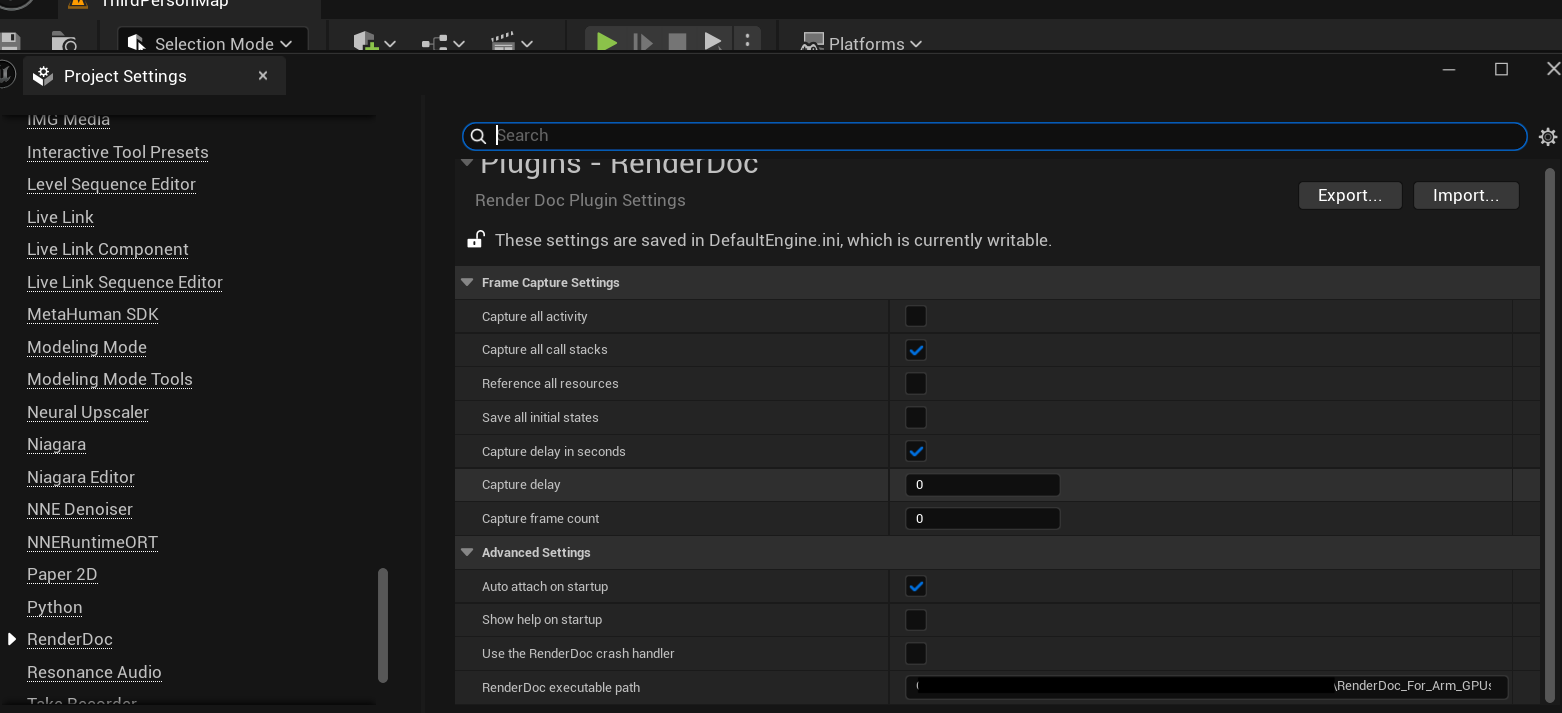Click the Import... button

(1466, 195)
